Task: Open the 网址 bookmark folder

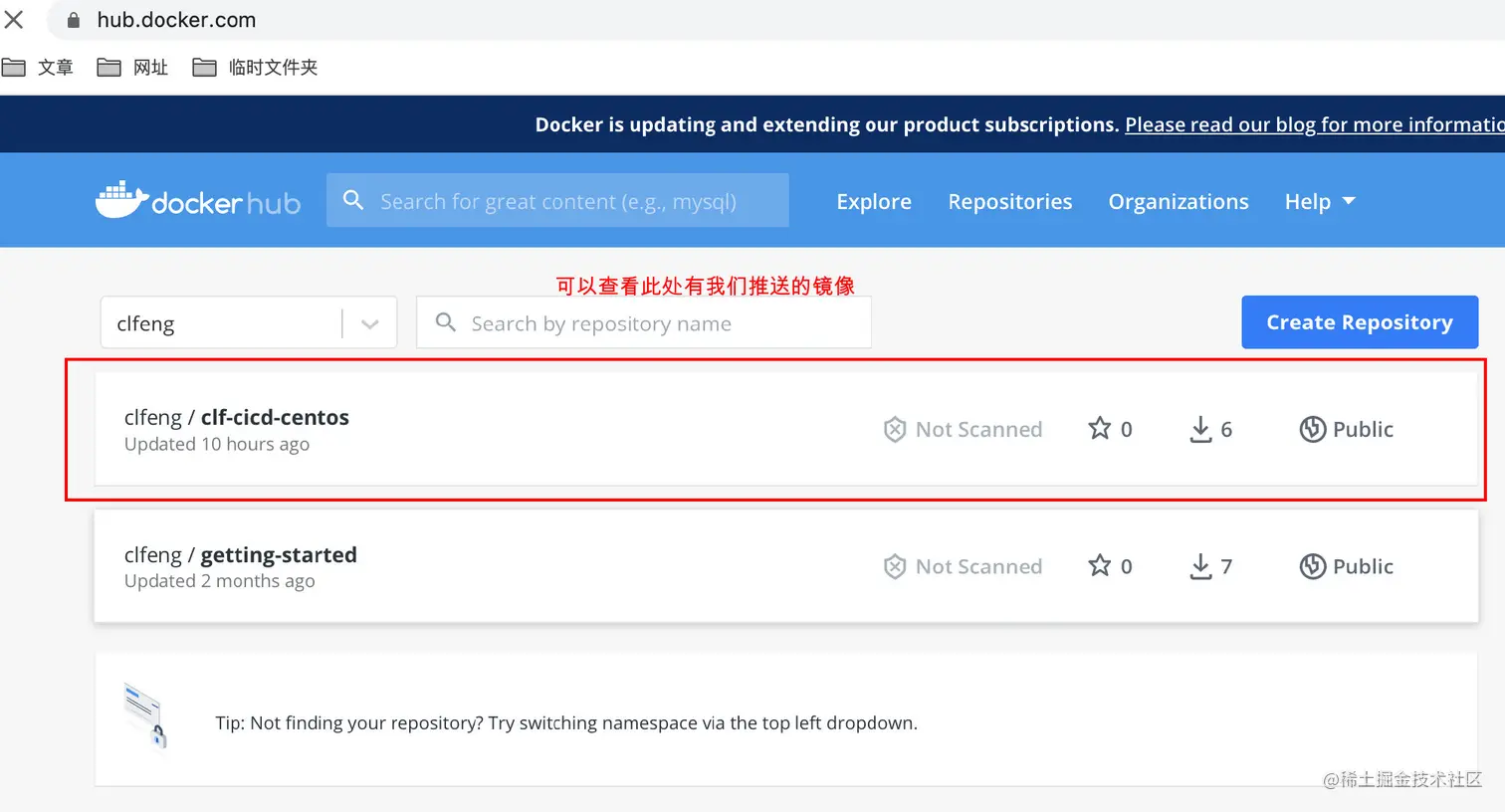Action: coord(132,68)
